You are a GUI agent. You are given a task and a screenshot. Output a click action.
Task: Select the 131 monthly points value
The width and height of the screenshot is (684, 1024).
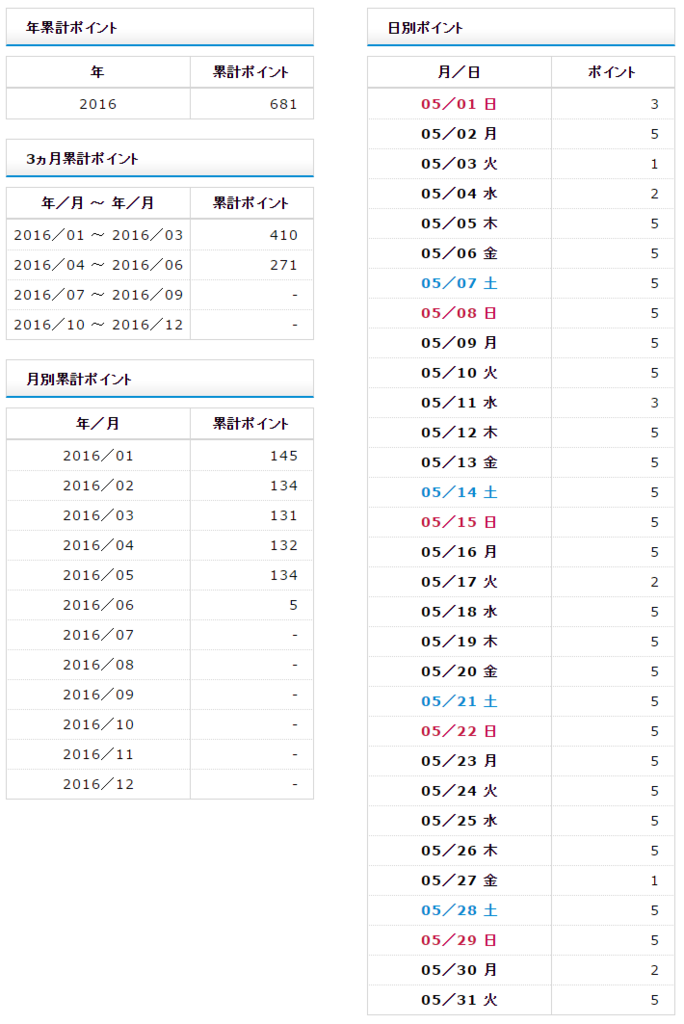(x=284, y=515)
